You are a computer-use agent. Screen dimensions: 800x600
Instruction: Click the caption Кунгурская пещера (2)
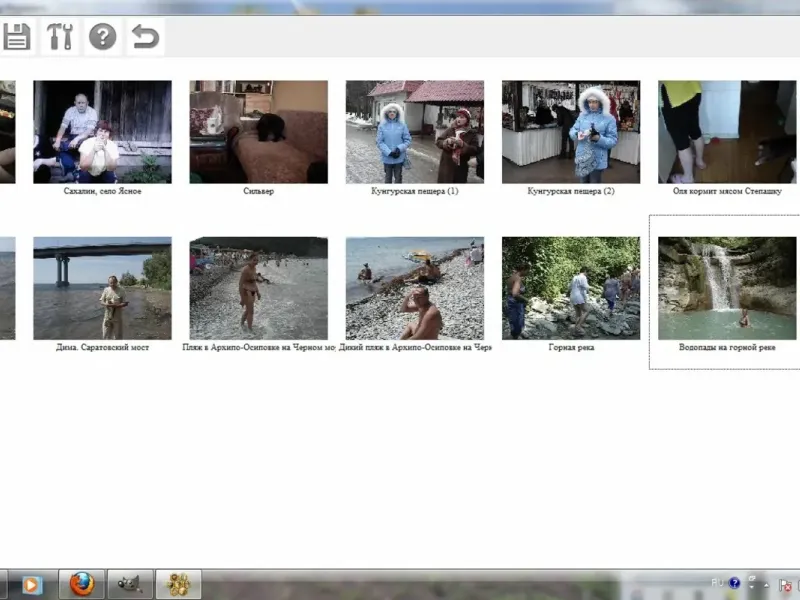click(571, 191)
